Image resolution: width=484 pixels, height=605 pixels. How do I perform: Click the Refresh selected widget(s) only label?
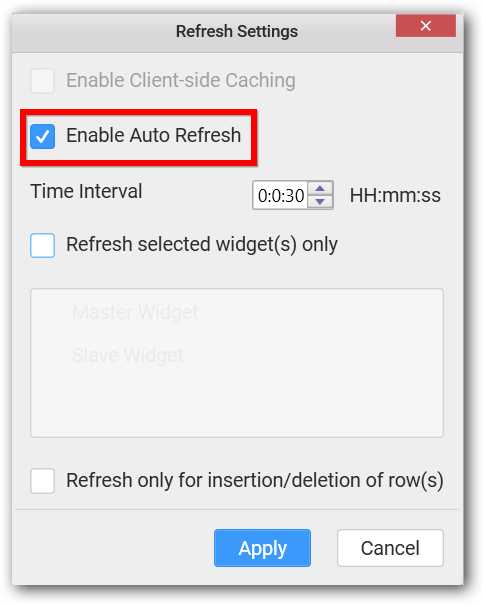coord(202,245)
